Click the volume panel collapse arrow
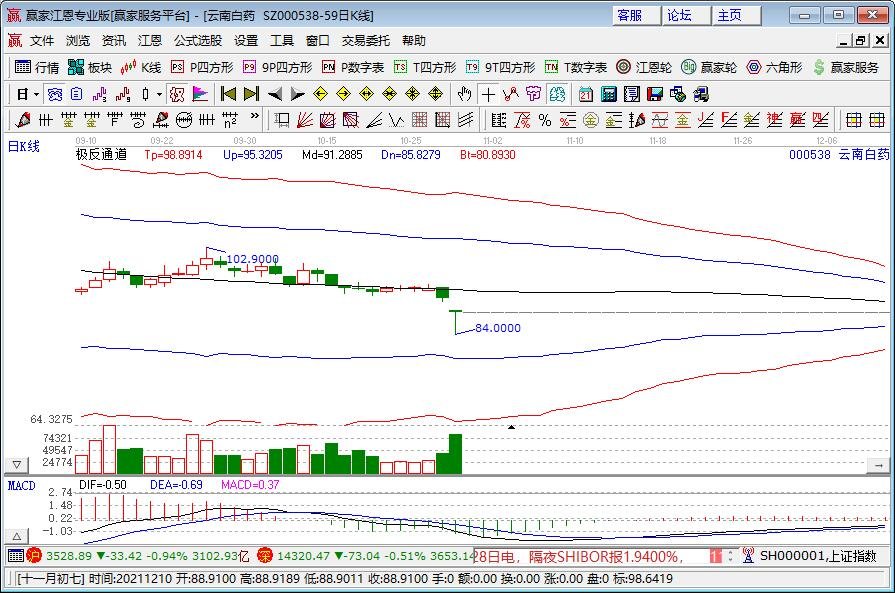 (15, 465)
